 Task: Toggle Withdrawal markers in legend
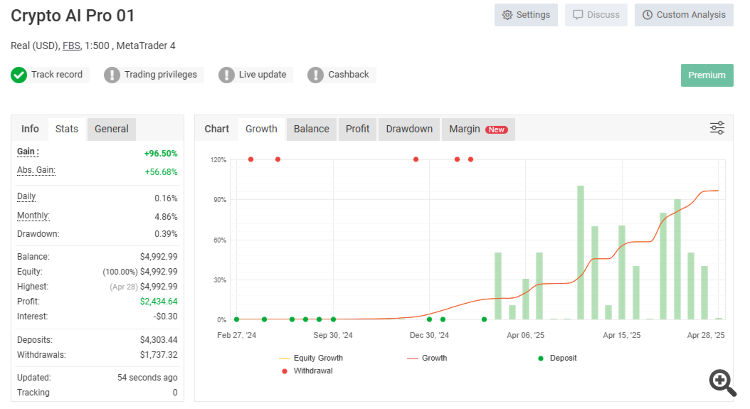click(307, 371)
